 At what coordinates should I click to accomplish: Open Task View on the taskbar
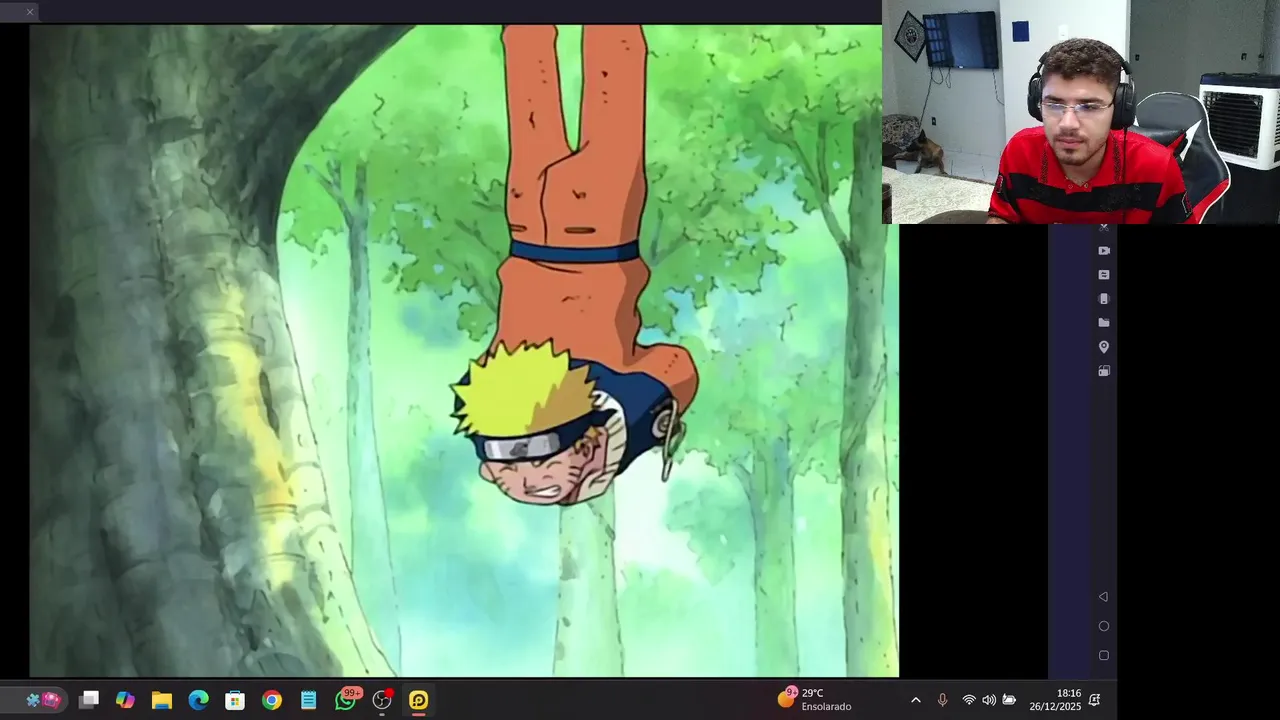pos(89,700)
